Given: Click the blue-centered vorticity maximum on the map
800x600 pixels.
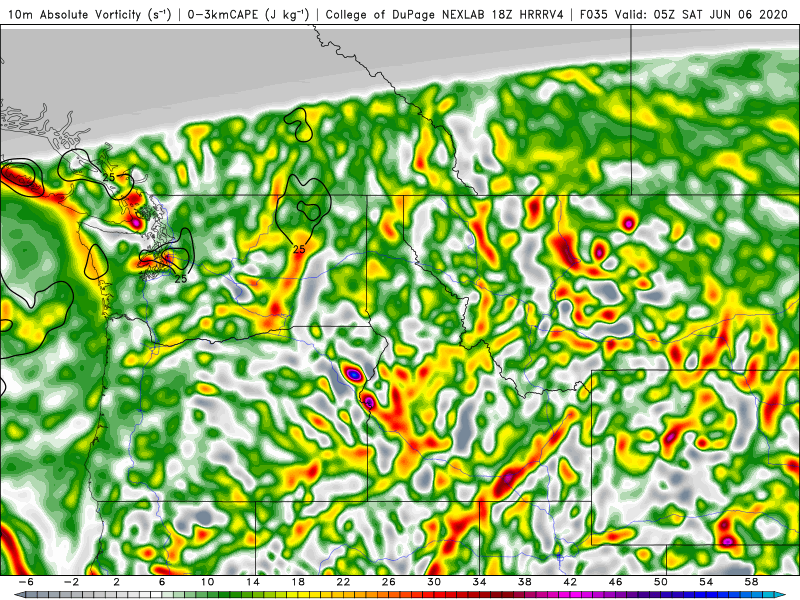Looking at the screenshot, I should (x=354, y=375).
